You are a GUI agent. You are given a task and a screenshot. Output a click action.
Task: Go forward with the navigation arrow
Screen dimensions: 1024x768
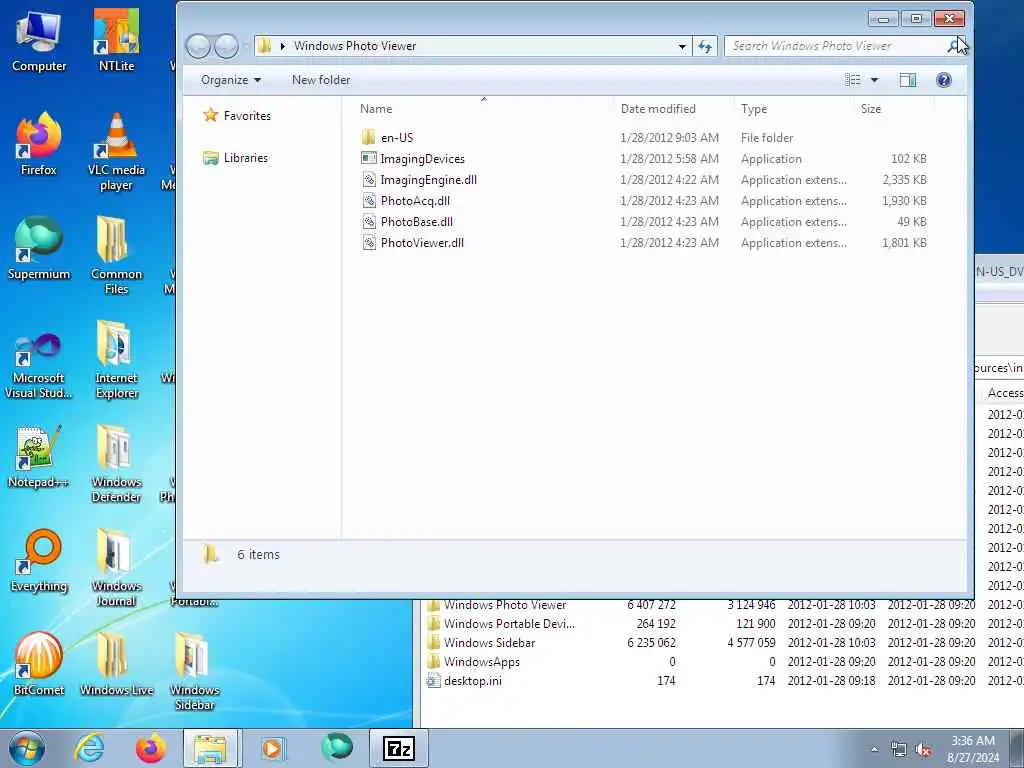pos(226,46)
